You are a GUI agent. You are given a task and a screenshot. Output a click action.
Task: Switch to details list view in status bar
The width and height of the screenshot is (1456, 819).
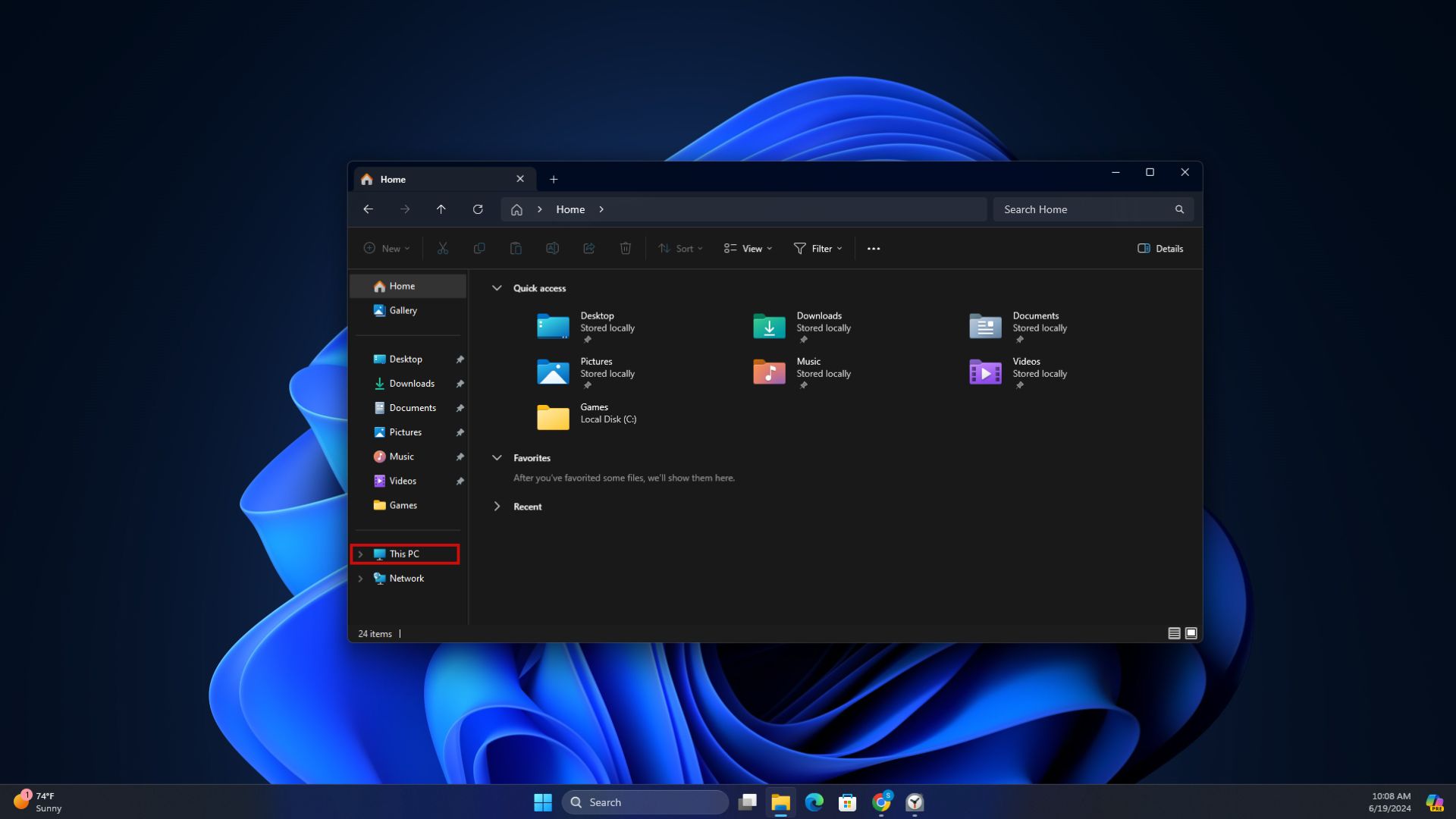[x=1174, y=633]
